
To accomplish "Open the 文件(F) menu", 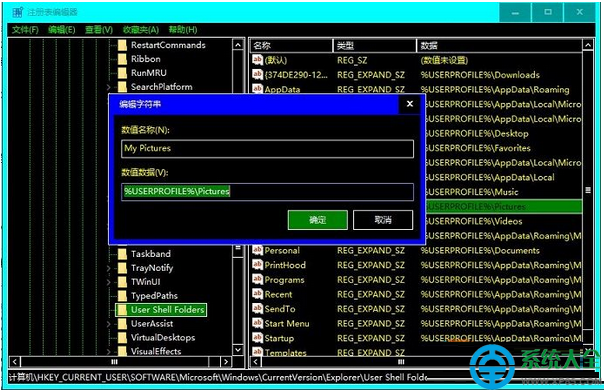I will (x=25, y=30).
